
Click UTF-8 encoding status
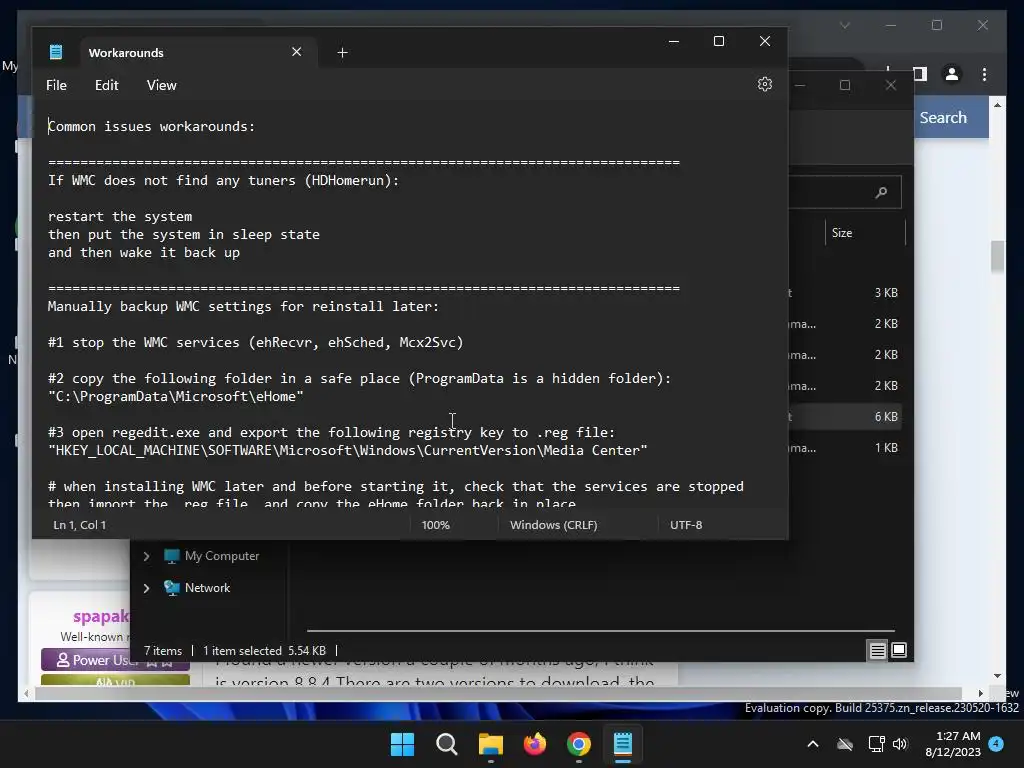[x=686, y=525]
